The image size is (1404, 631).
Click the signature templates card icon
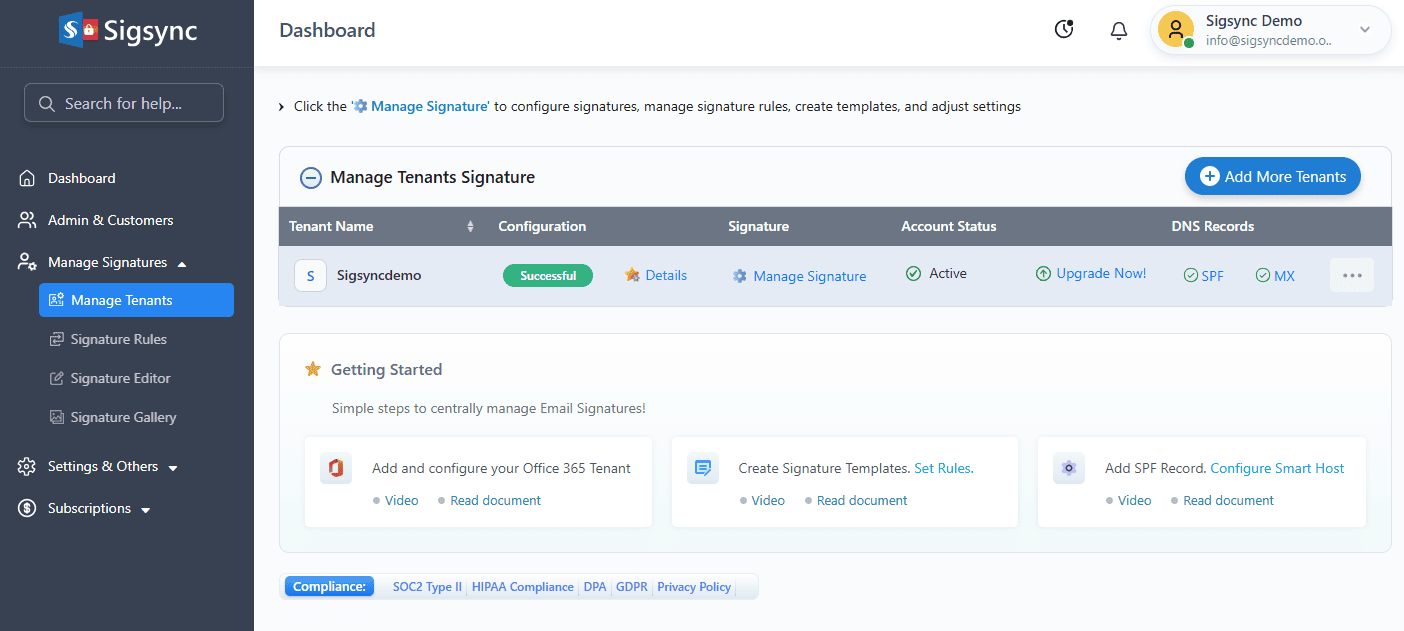703,468
